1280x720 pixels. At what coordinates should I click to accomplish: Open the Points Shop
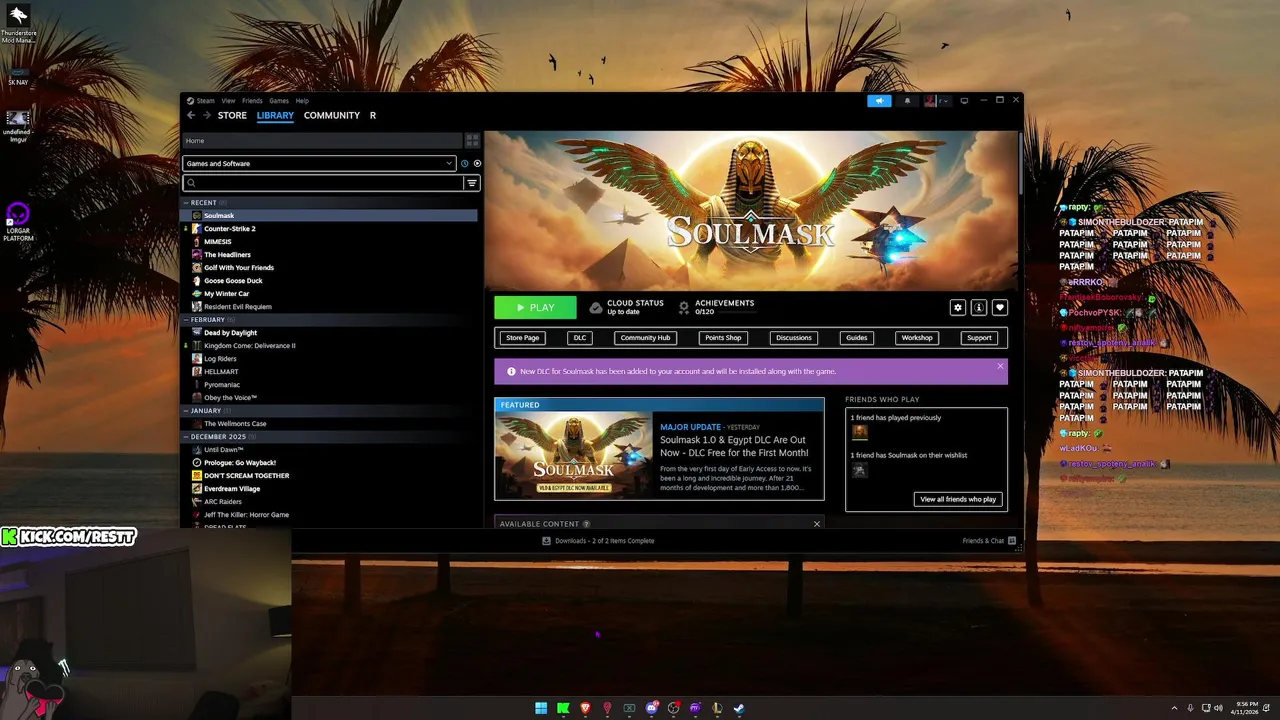click(x=723, y=338)
